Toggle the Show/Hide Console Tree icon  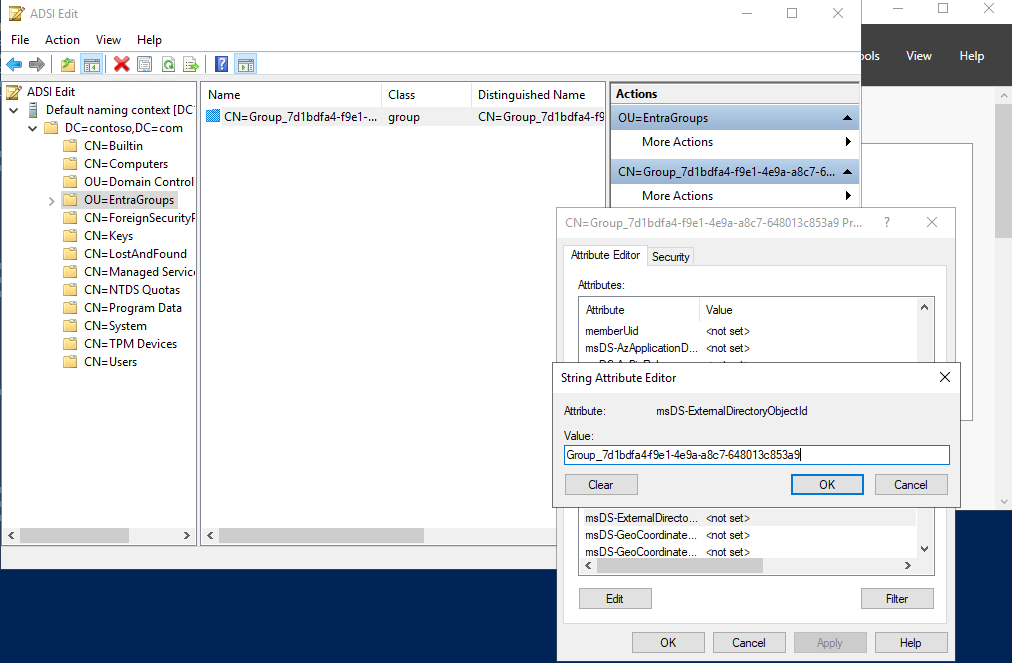[x=91, y=65]
